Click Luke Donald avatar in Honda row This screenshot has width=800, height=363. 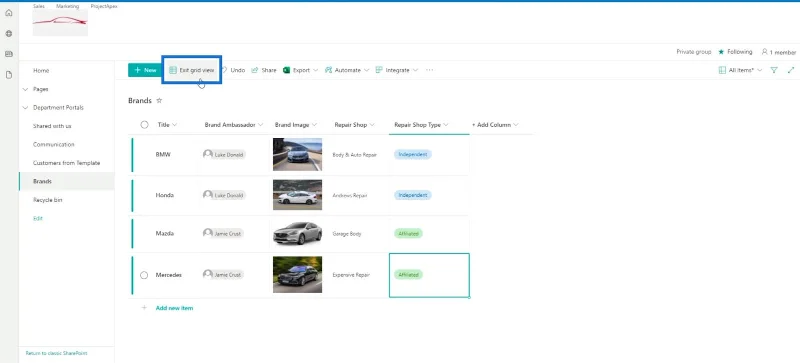tap(208, 195)
